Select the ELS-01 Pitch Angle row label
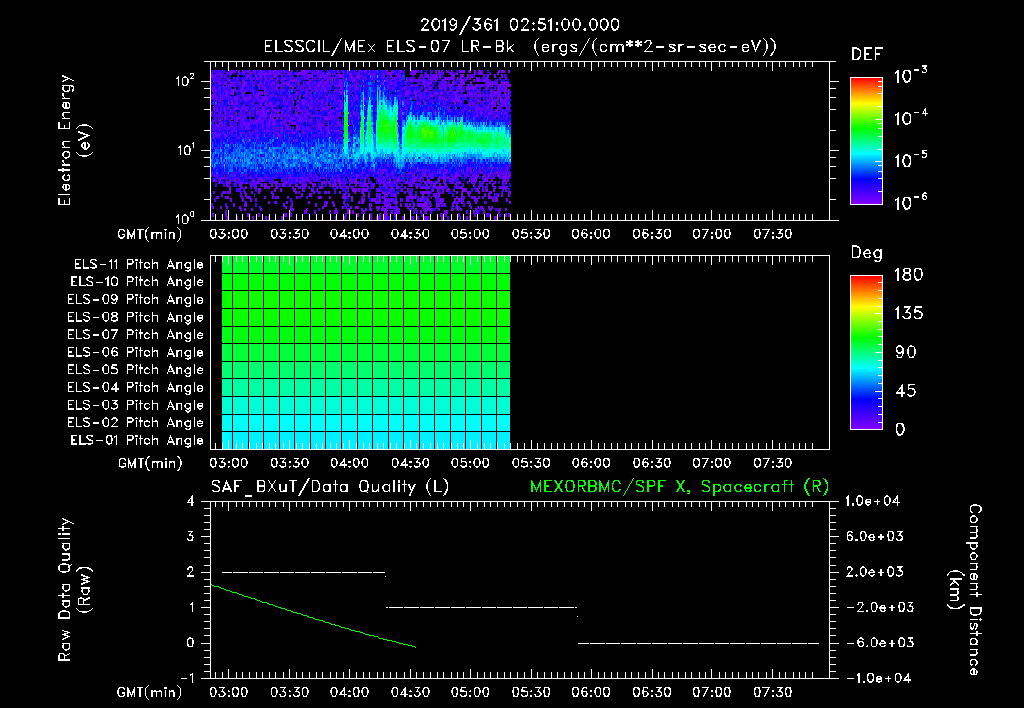Viewport: 1024px width, 708px height. click(137, 440)
